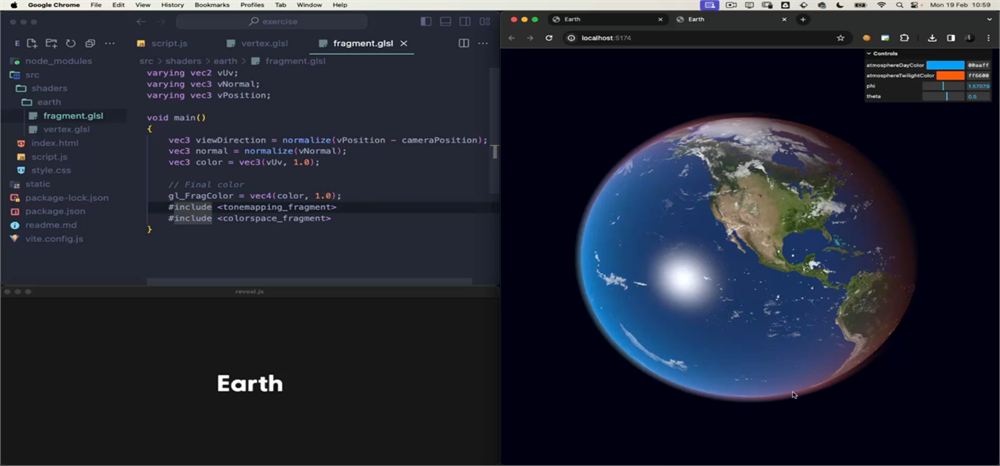Create a new folder in the explorer
Screen dimensions: 1000x466
tap(52, 43)
